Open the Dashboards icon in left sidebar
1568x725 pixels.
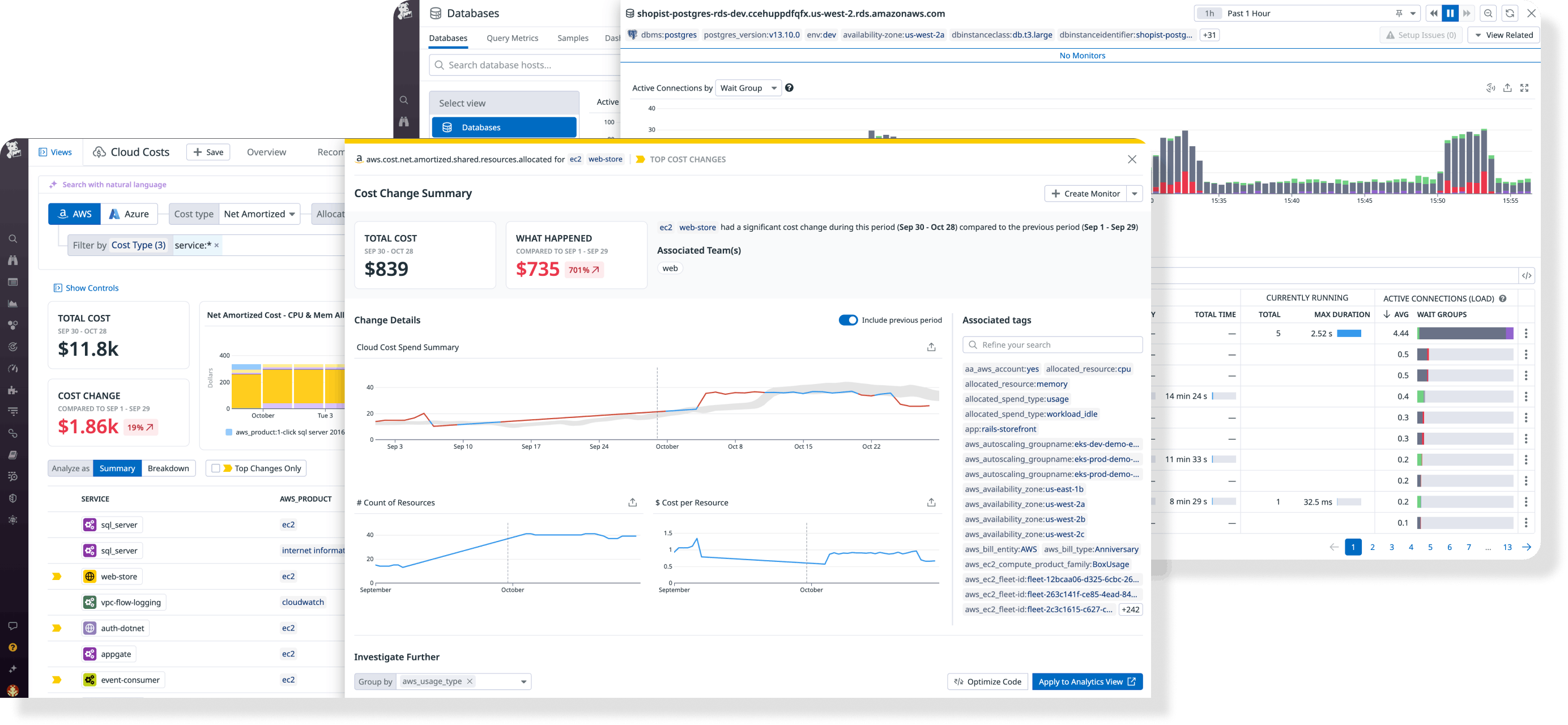(x=13, y=282)
